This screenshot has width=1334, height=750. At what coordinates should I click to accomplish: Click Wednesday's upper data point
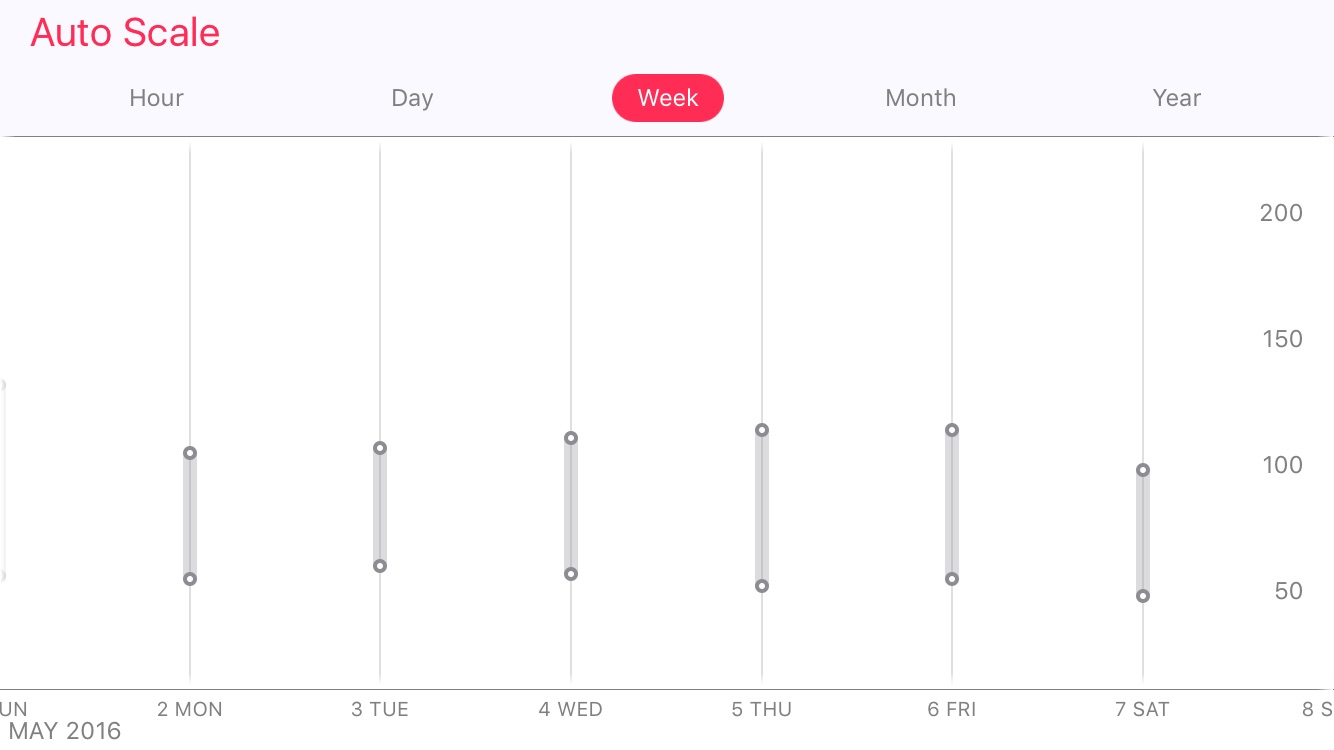coord(571,438)
